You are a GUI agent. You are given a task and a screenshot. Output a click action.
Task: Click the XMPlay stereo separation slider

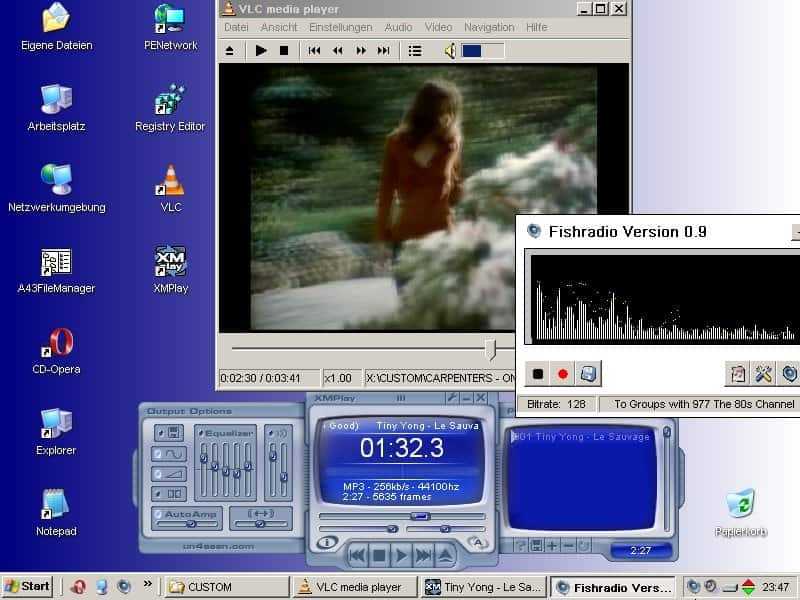261,524
